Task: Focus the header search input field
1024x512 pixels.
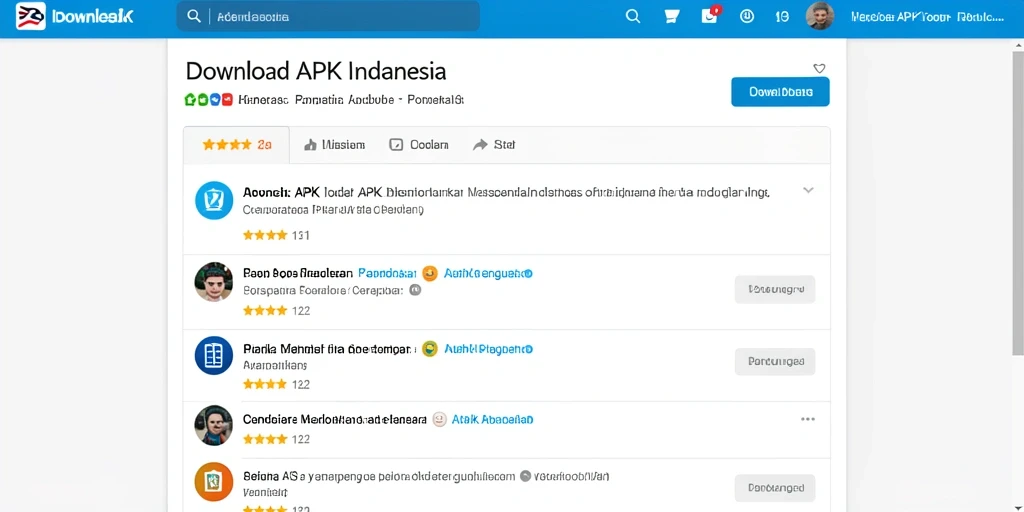Action: (x=328, y=16)
